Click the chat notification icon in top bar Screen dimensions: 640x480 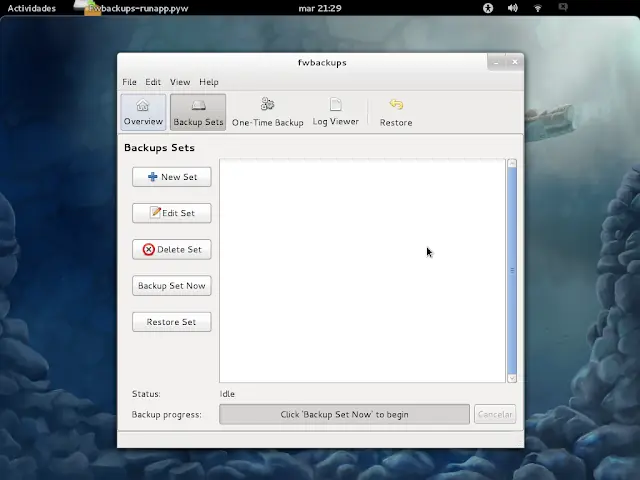click(x=563, y=7)
